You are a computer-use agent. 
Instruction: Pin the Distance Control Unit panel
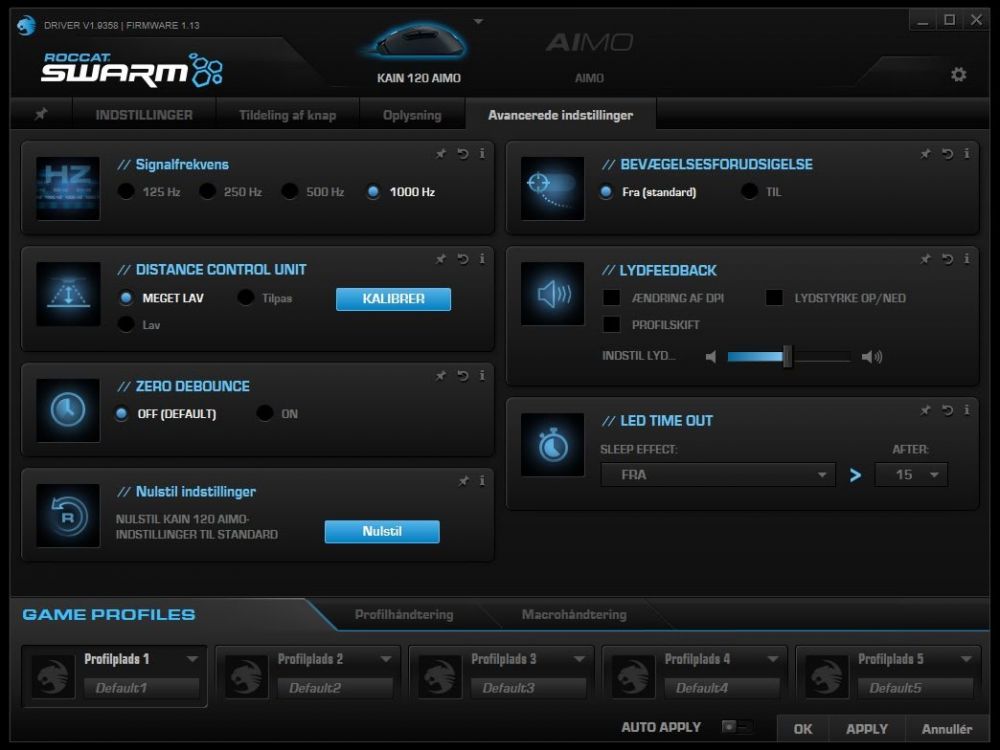441,259
